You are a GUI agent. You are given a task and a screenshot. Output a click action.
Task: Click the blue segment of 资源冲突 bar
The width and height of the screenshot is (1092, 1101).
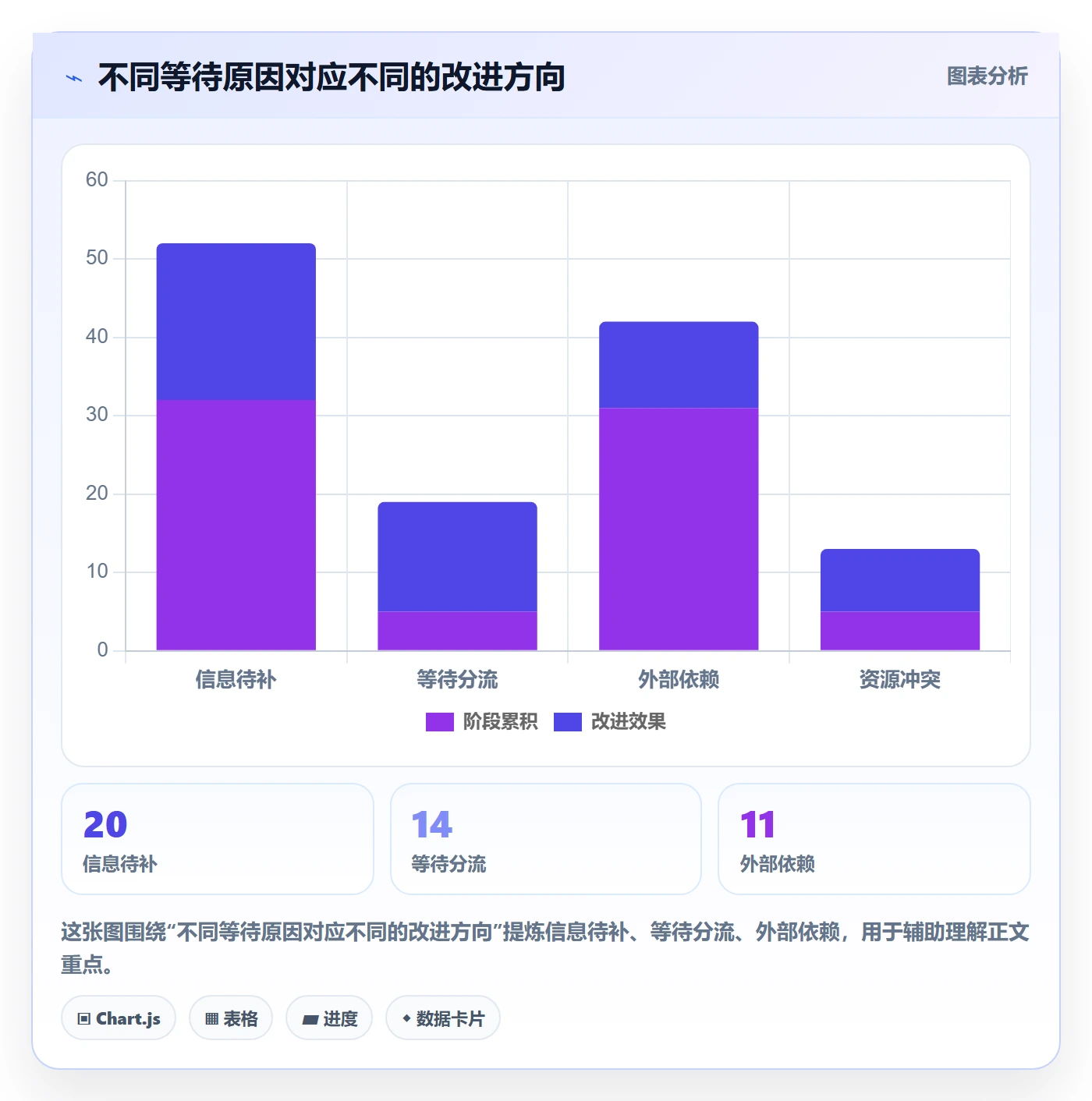(900, 580)
